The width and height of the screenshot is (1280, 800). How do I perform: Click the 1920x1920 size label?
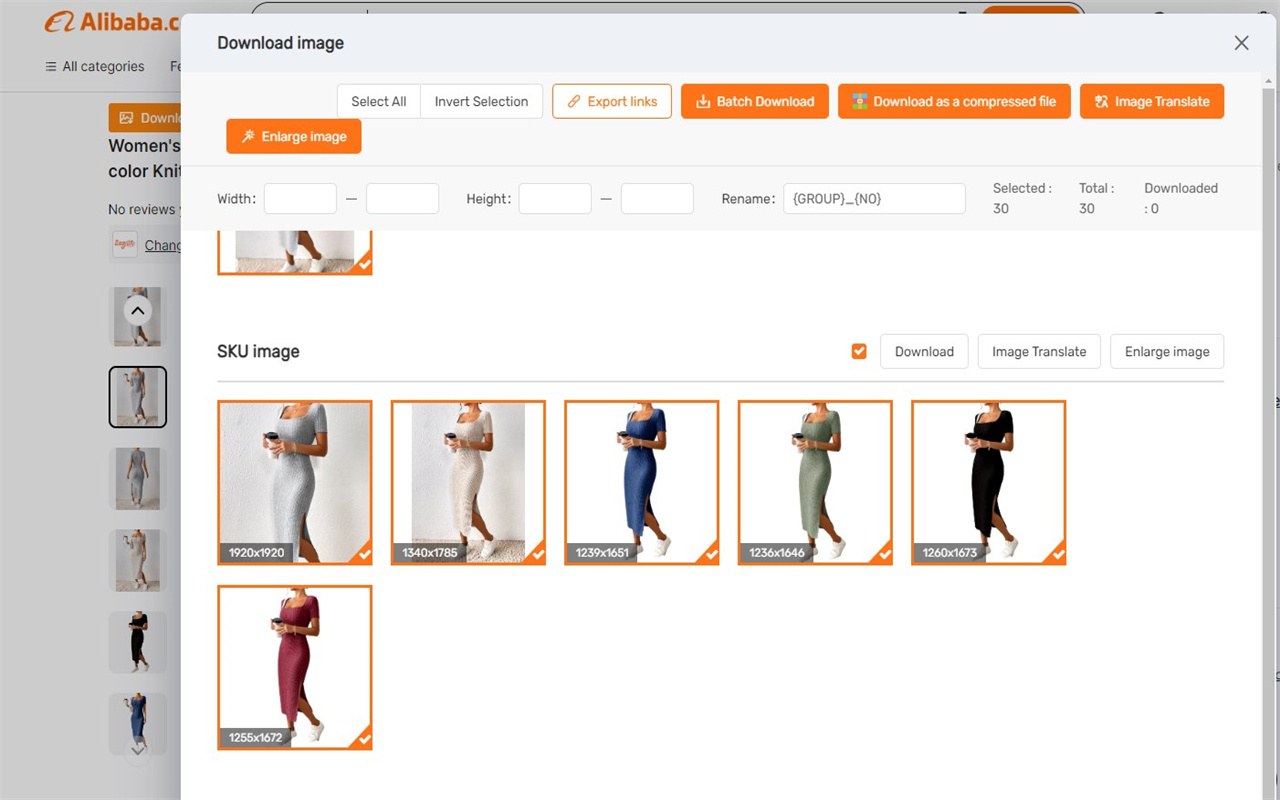(x=256, y=552)
